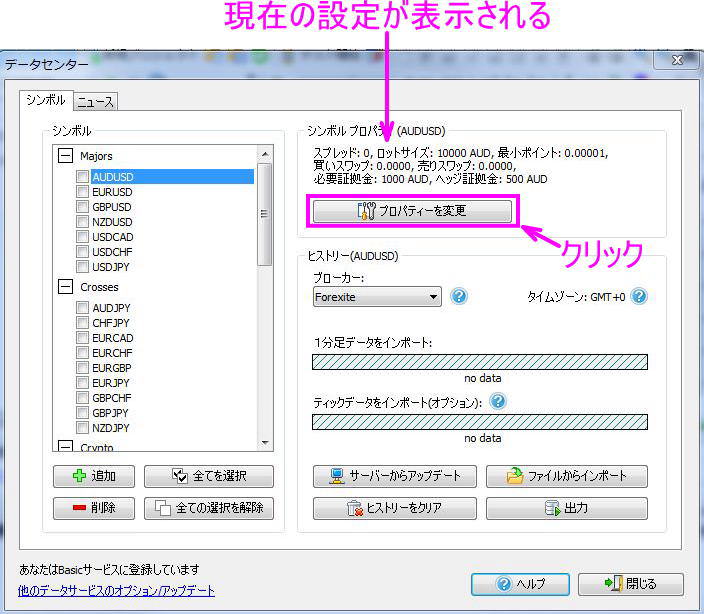Screen dimensions: 704x614
Task: Click the green plus icon on 追加
Action: coord(79,476)
